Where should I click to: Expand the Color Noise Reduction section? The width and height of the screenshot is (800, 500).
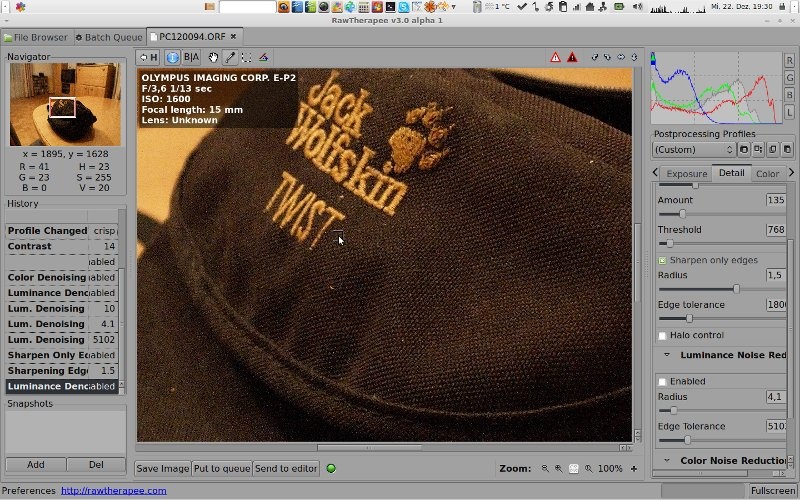click(665, 460)
